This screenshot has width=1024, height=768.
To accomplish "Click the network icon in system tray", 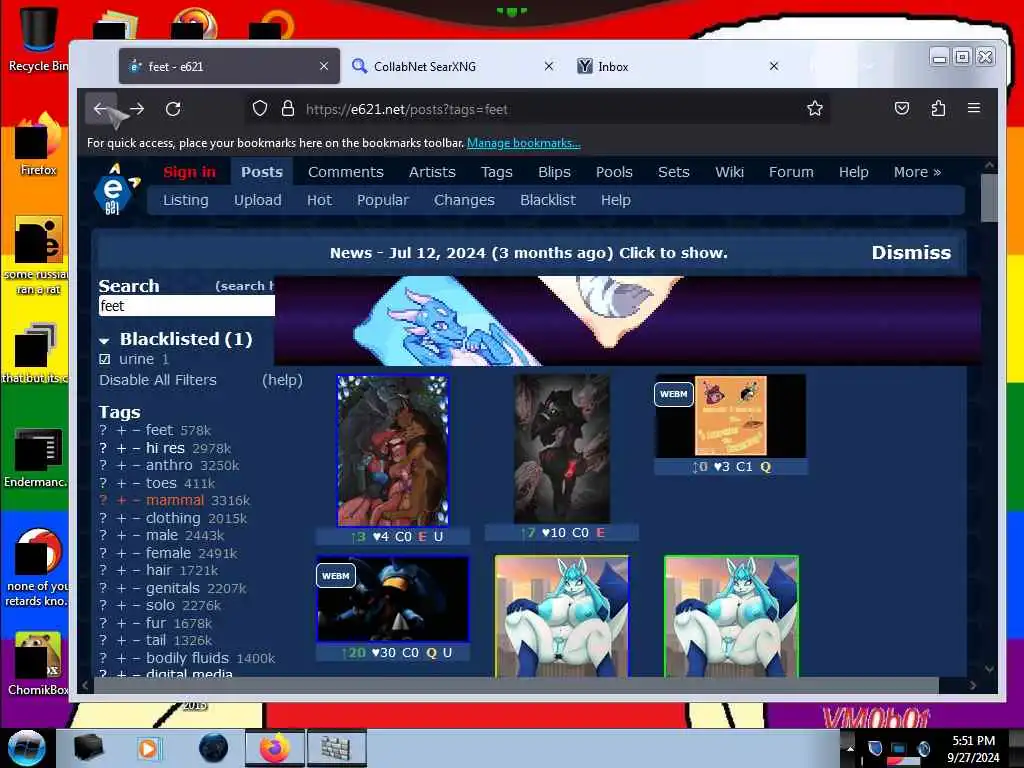I will [899, 748].
